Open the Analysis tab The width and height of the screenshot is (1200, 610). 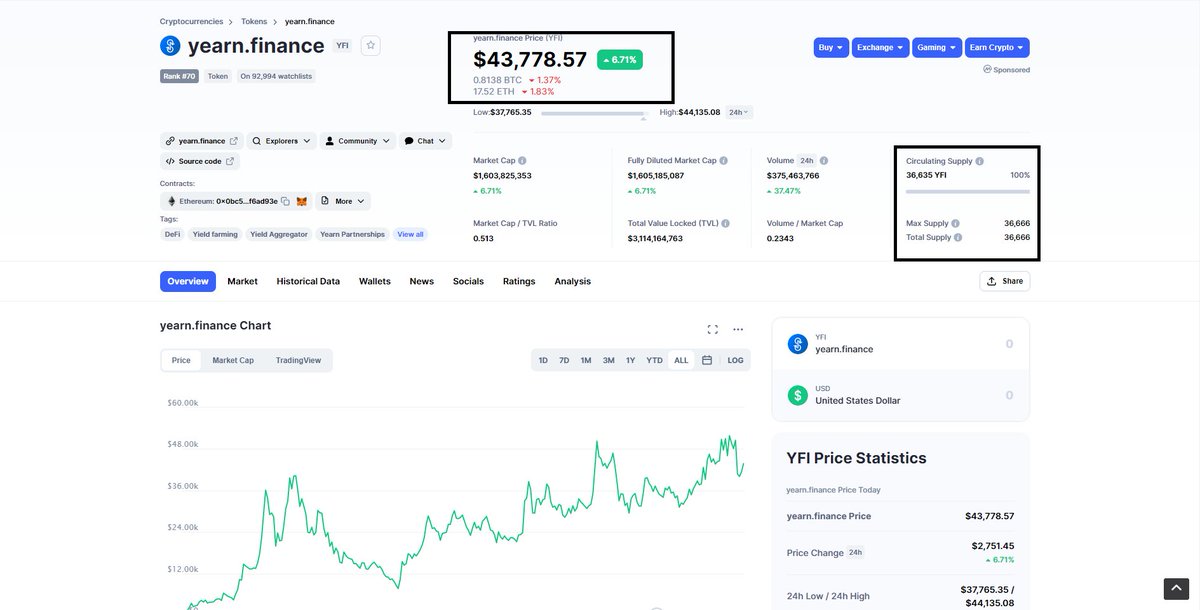point(573,281)
